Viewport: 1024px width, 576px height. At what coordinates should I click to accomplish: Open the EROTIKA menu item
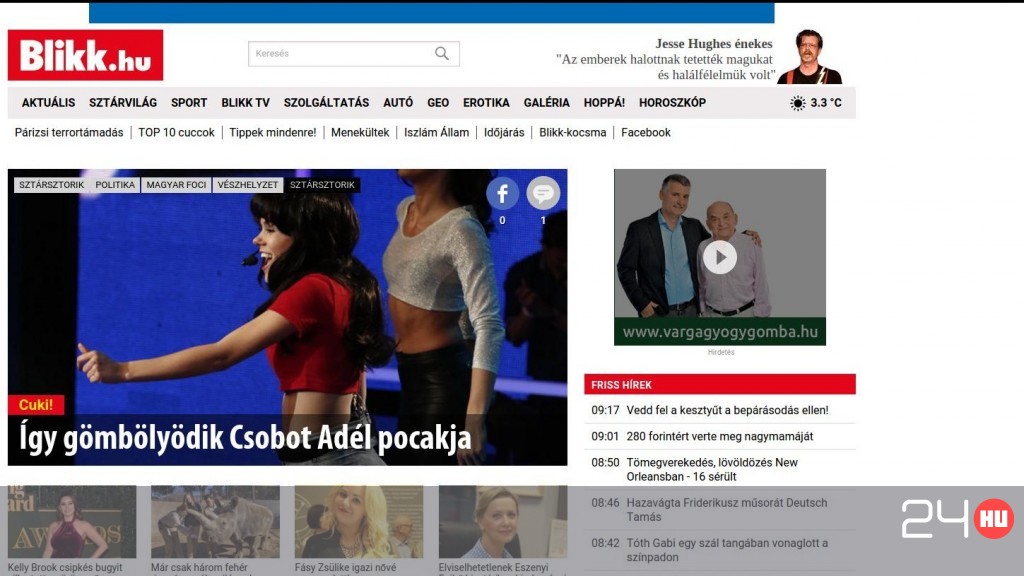pos(486,102)
